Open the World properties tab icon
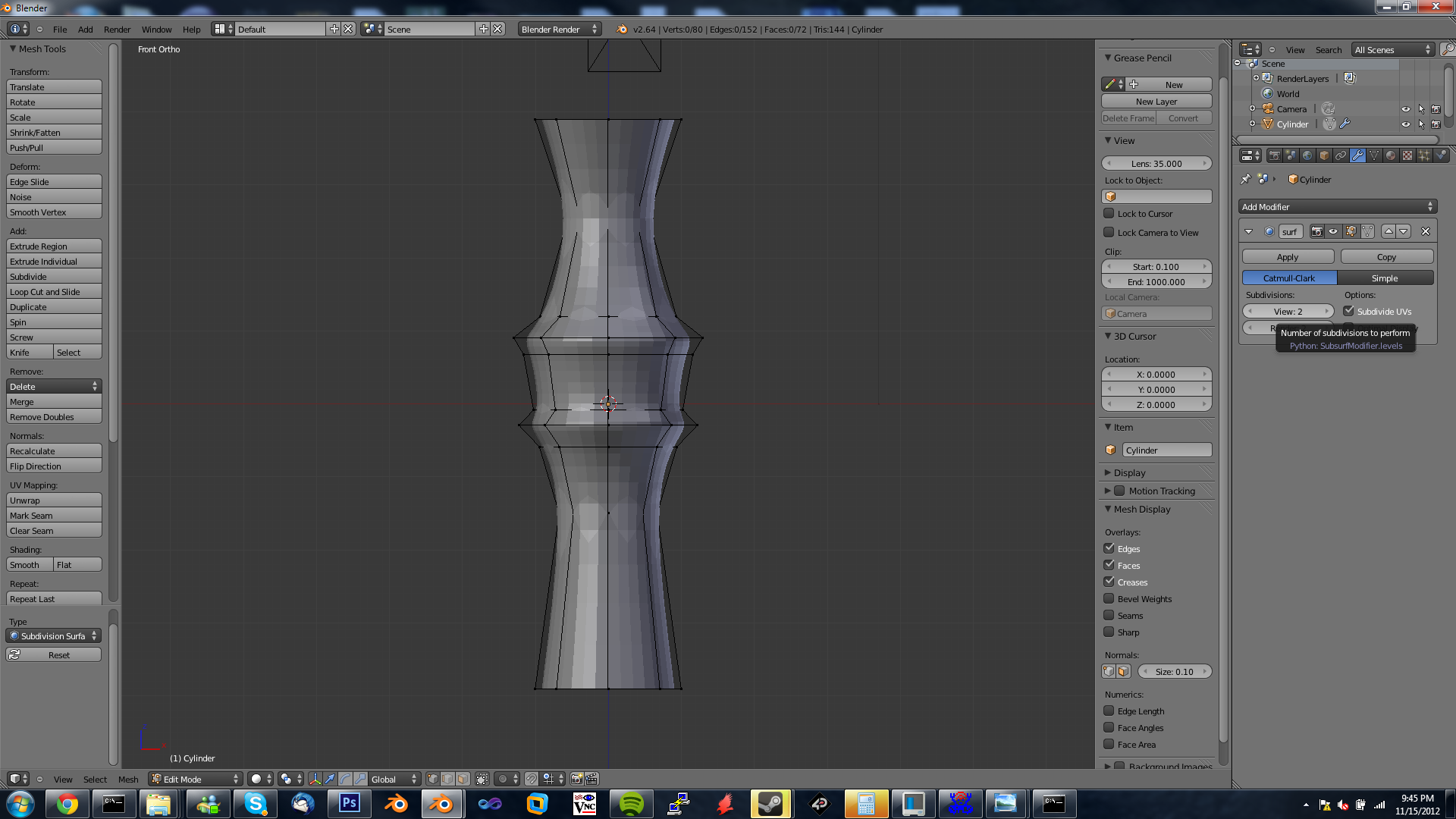Viewport: 1456px width, 819px height. tap(1307, 155)
